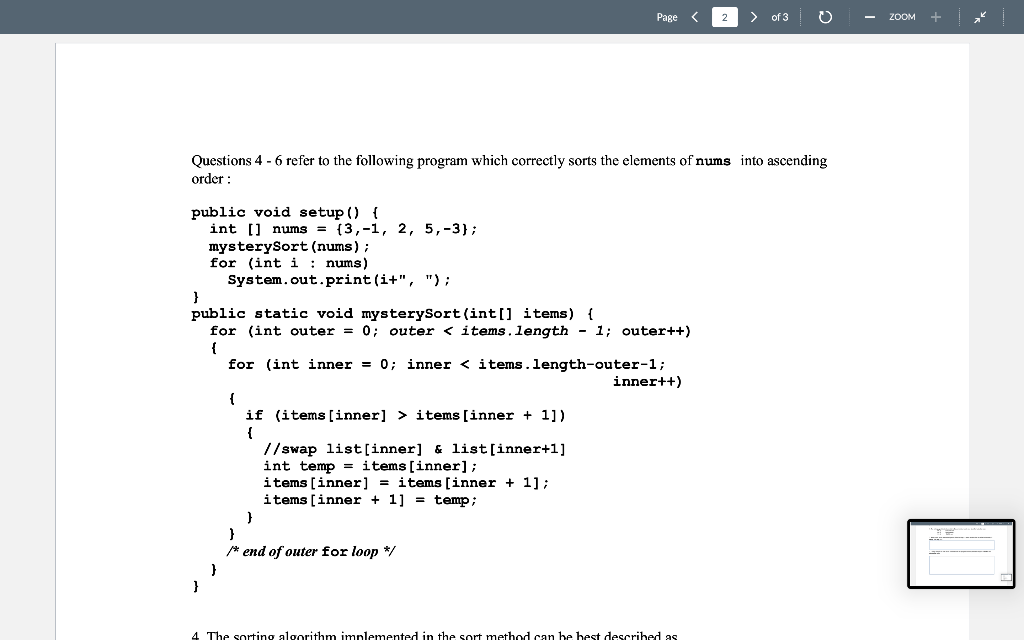Viewport: 1024px width, 640px height.
Task: Click the plus icon beside ZOOM
Action: (x=934, y=17)
